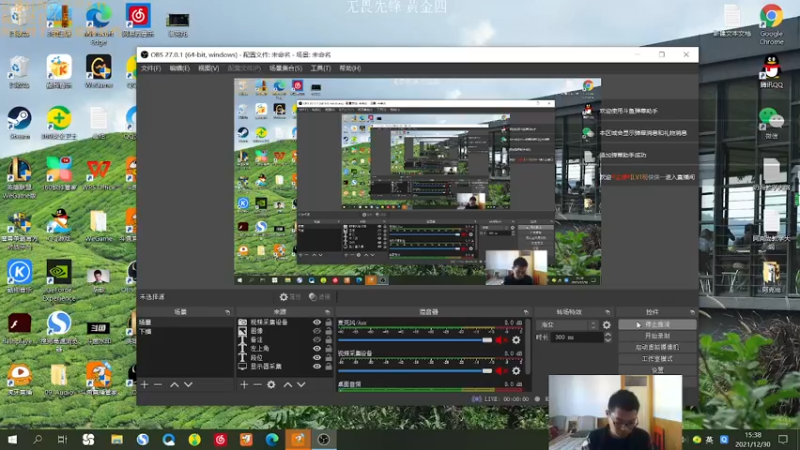This screenshot has width=800, height=450.
Task: Open Steam desktop shortcut
Action: pos(19,123)
